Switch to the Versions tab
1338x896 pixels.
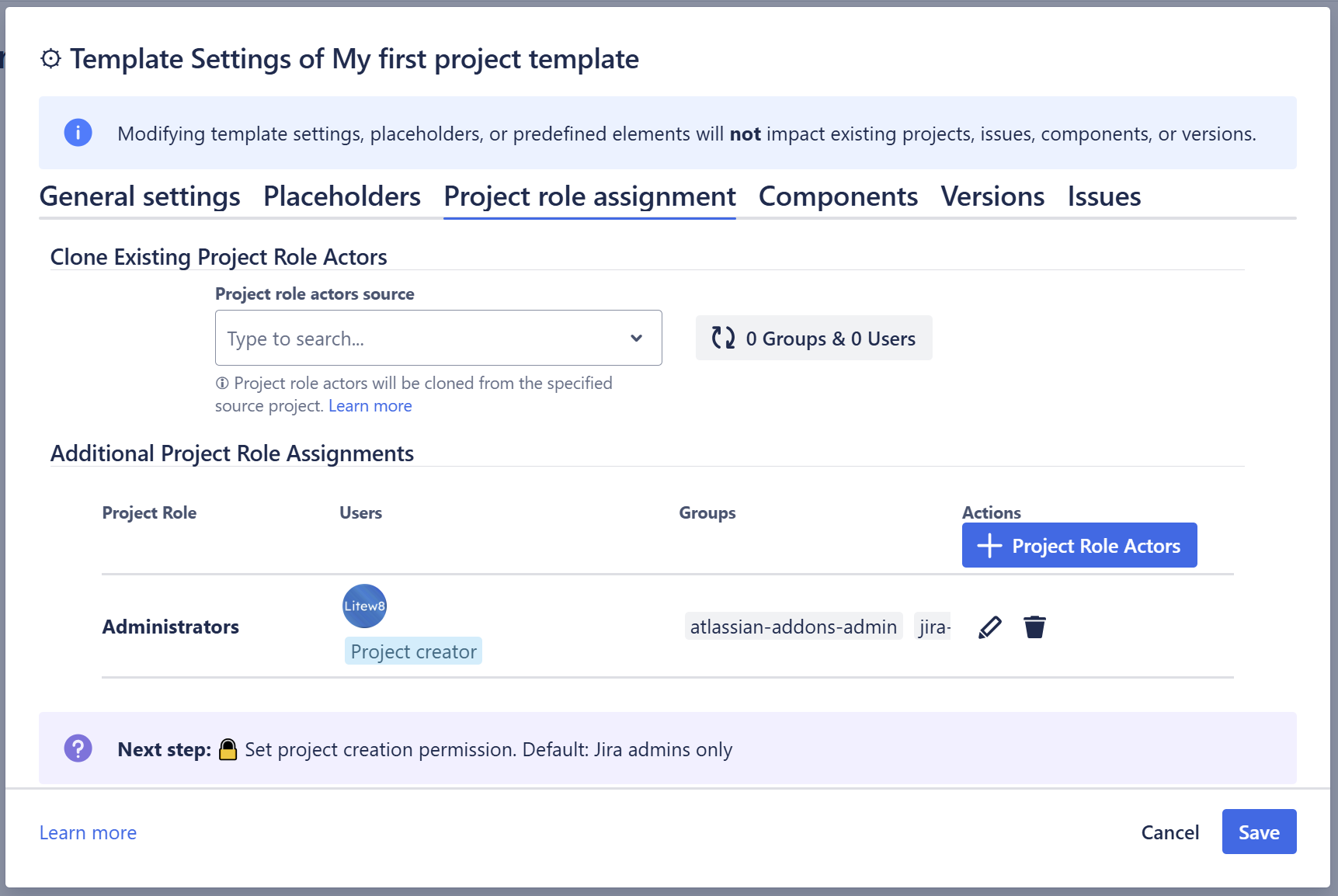(x=992, y=196)
